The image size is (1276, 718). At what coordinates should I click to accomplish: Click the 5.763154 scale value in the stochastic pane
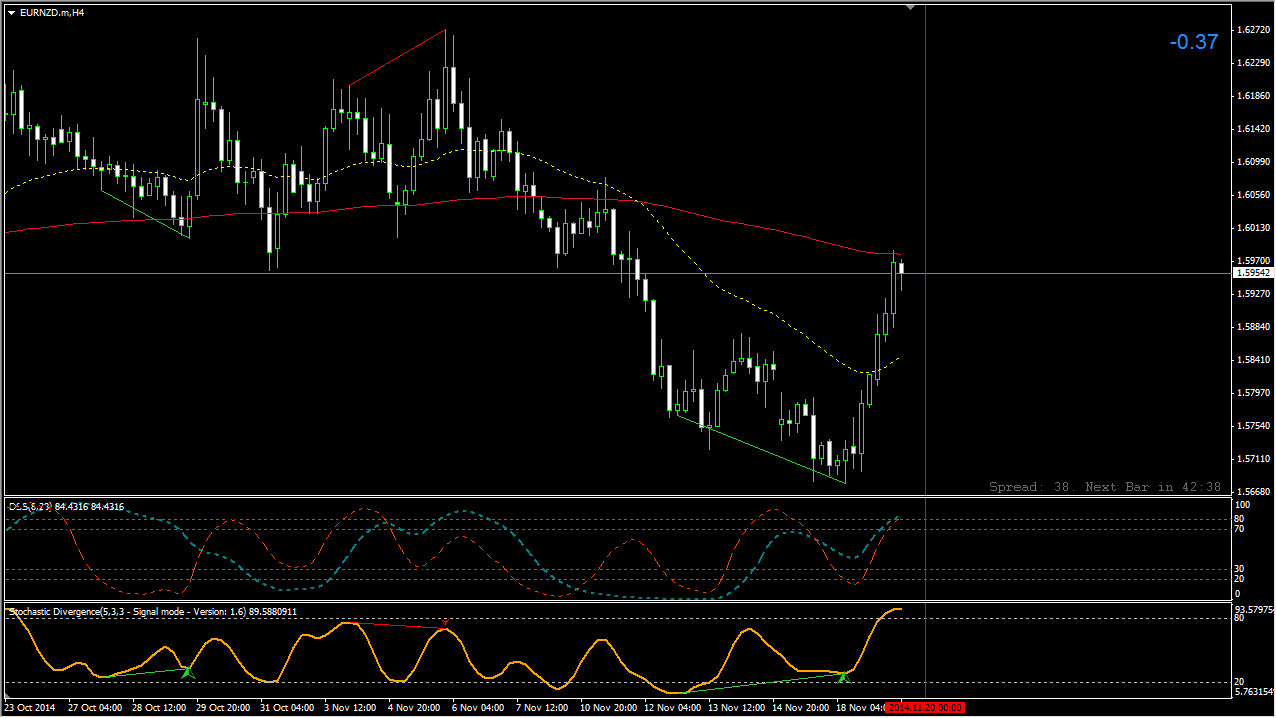[1254, 691]
